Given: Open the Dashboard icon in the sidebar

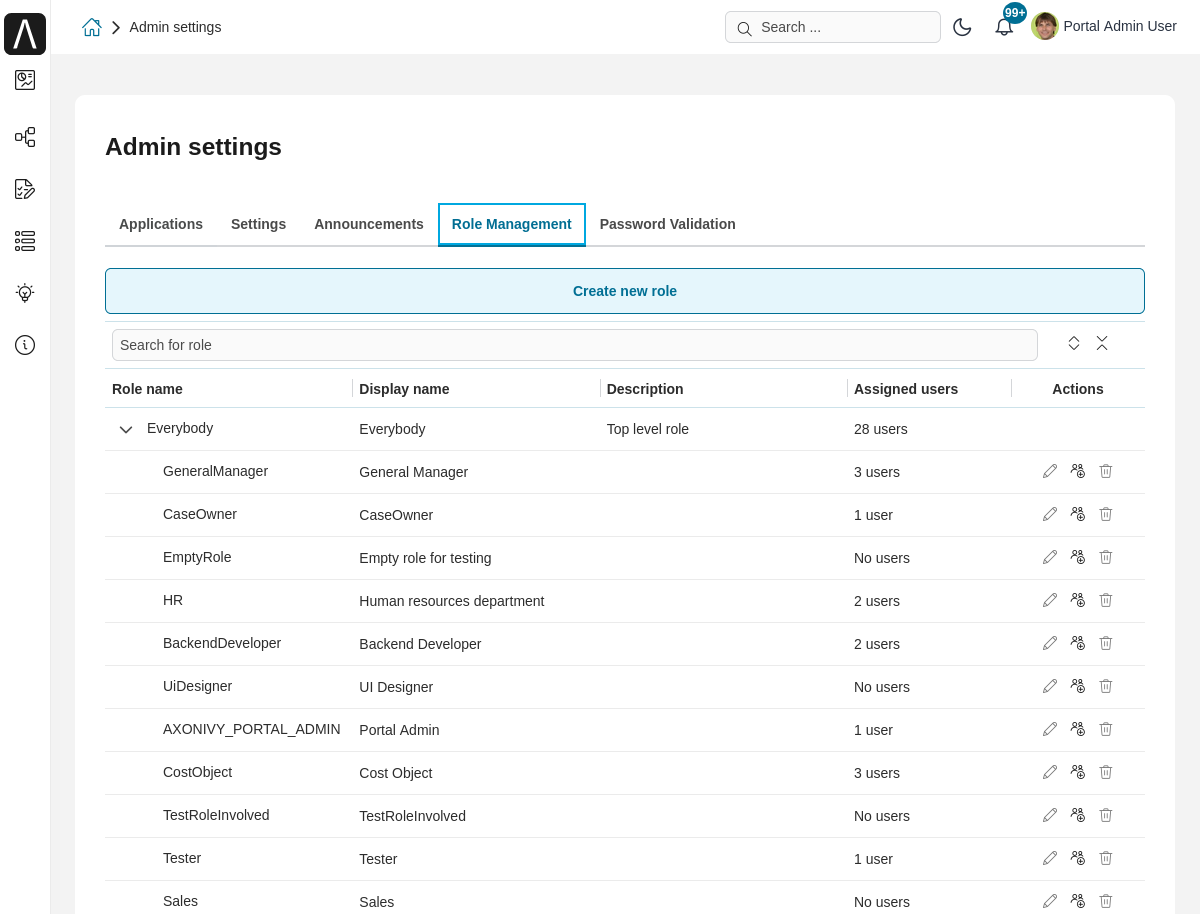Looking at the screenshot, I should tap(25, 80).
